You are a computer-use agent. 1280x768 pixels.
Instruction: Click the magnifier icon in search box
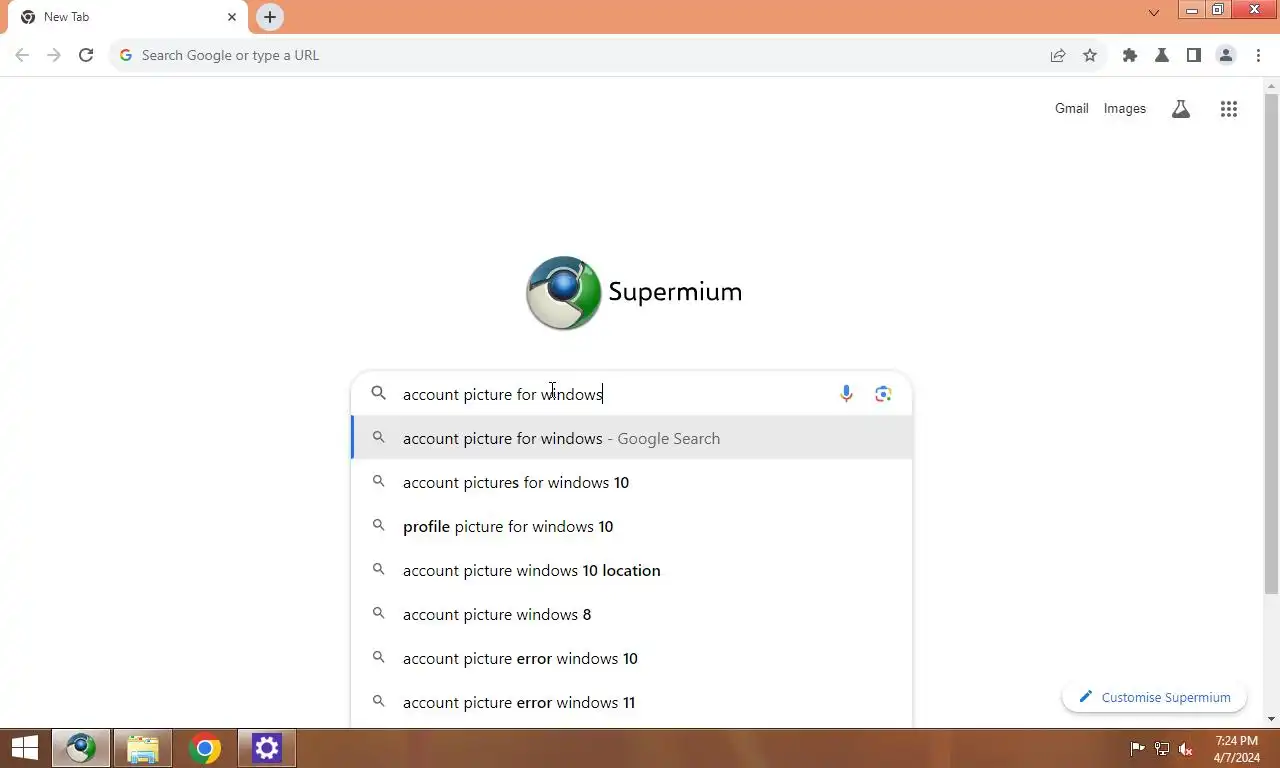[379, 394]
